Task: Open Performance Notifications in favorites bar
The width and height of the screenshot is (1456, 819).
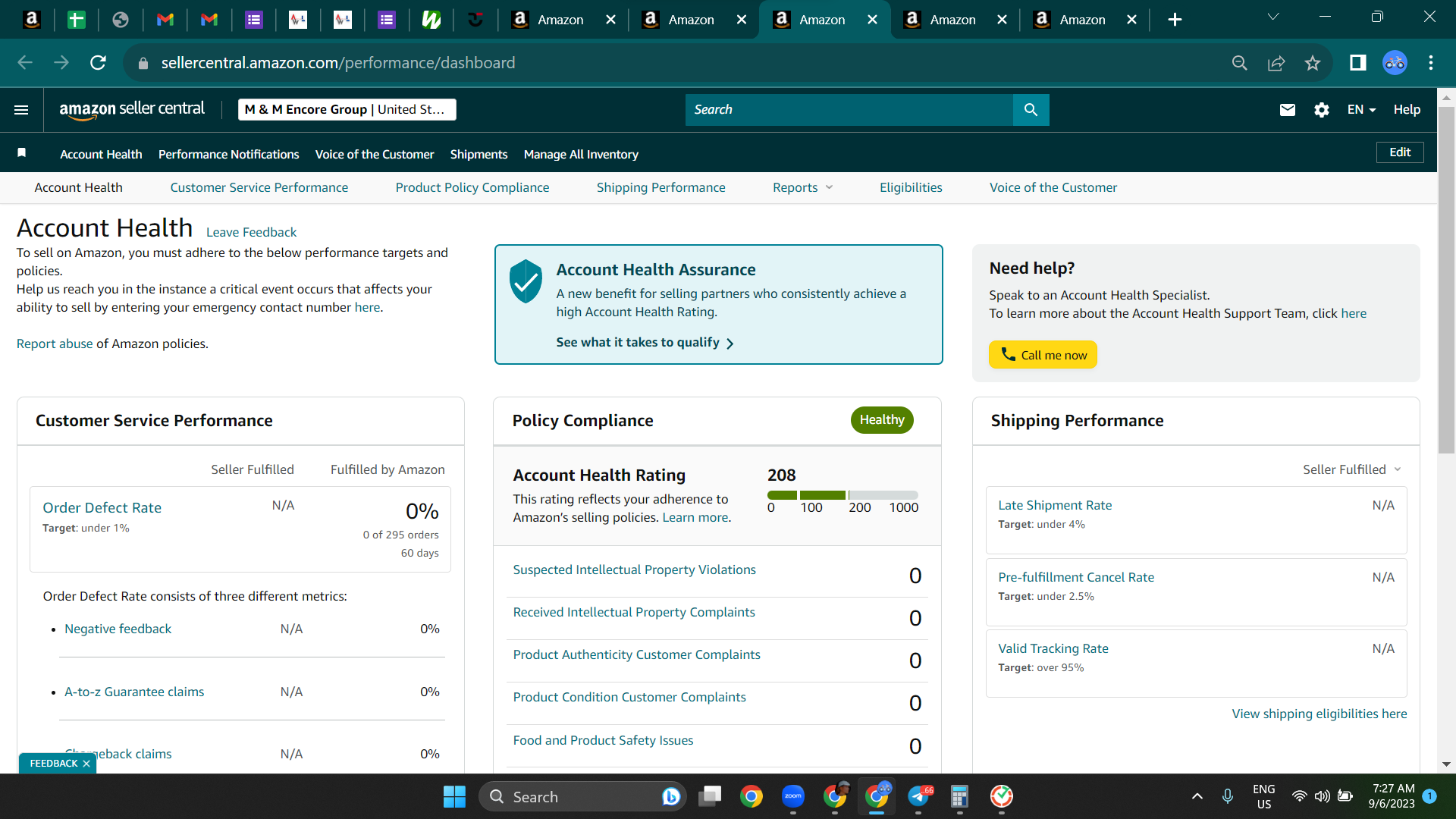Action: click(229, 154)
